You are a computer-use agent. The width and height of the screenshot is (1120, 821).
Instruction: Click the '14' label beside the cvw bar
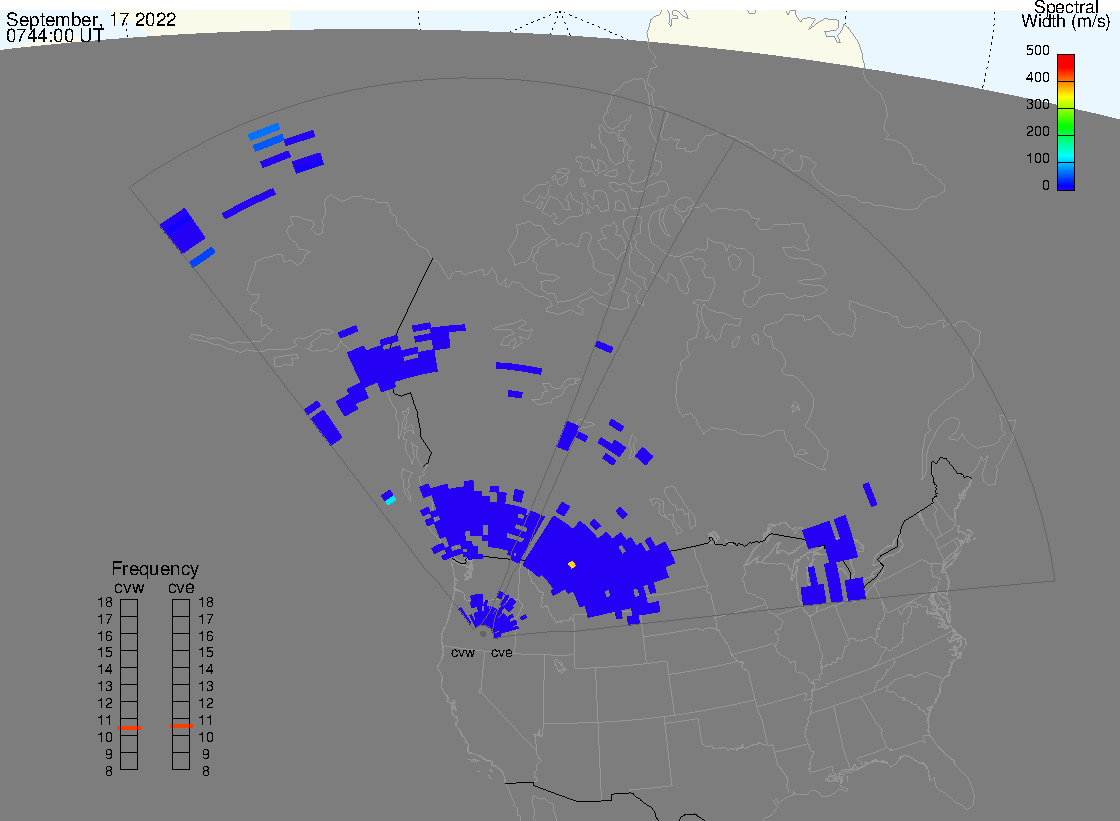[105, 670]
